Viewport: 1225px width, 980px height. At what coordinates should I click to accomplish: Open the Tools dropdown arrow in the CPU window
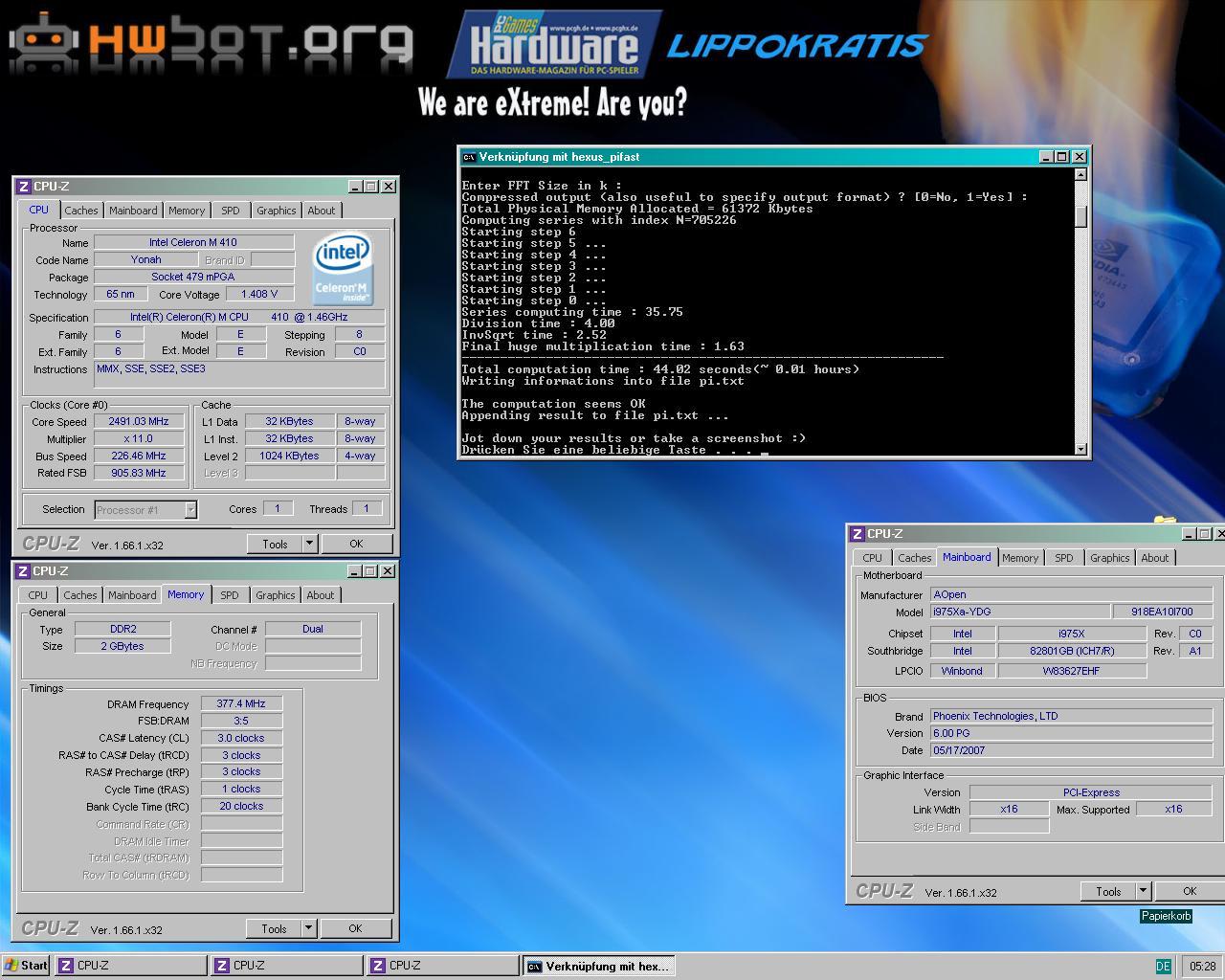point(309,544)
